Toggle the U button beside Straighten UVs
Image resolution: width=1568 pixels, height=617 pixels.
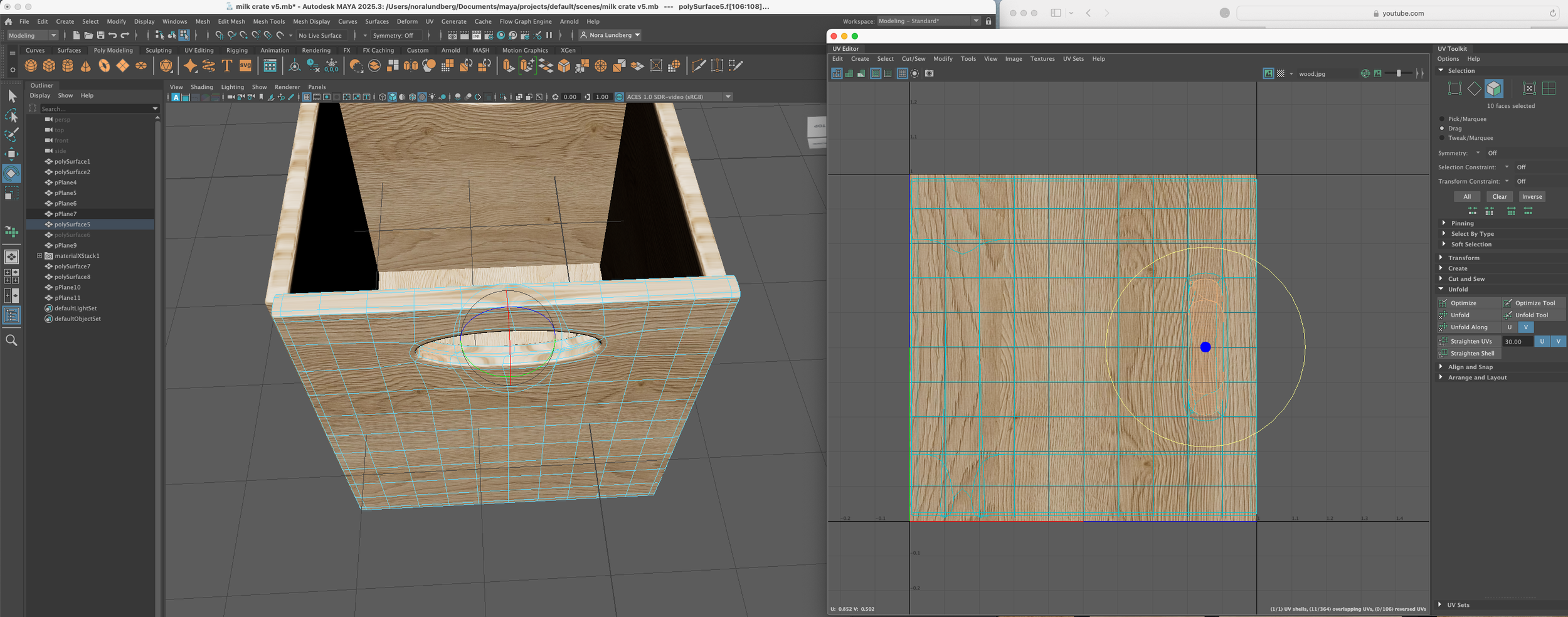(1542, 342)
